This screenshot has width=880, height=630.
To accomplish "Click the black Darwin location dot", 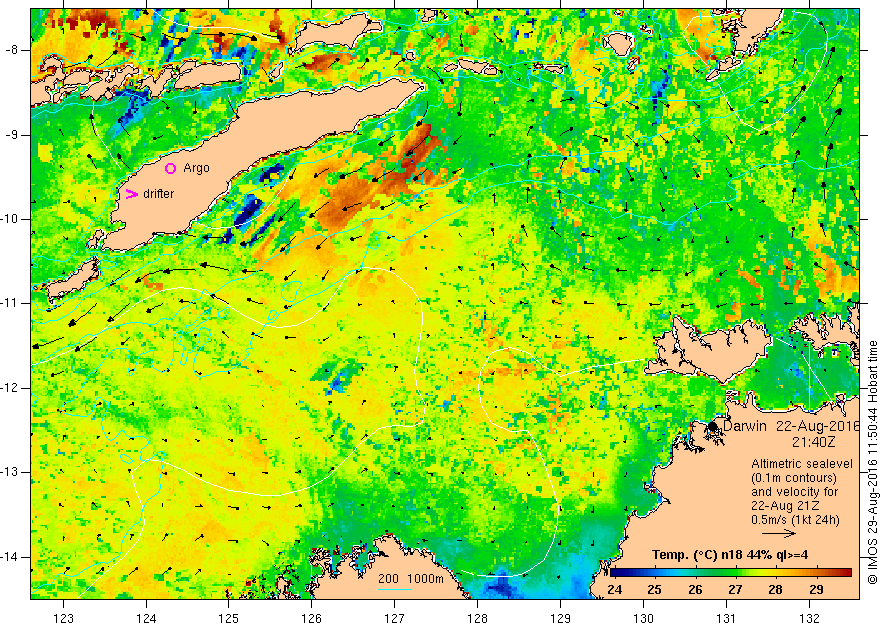I will coord(713,426).
